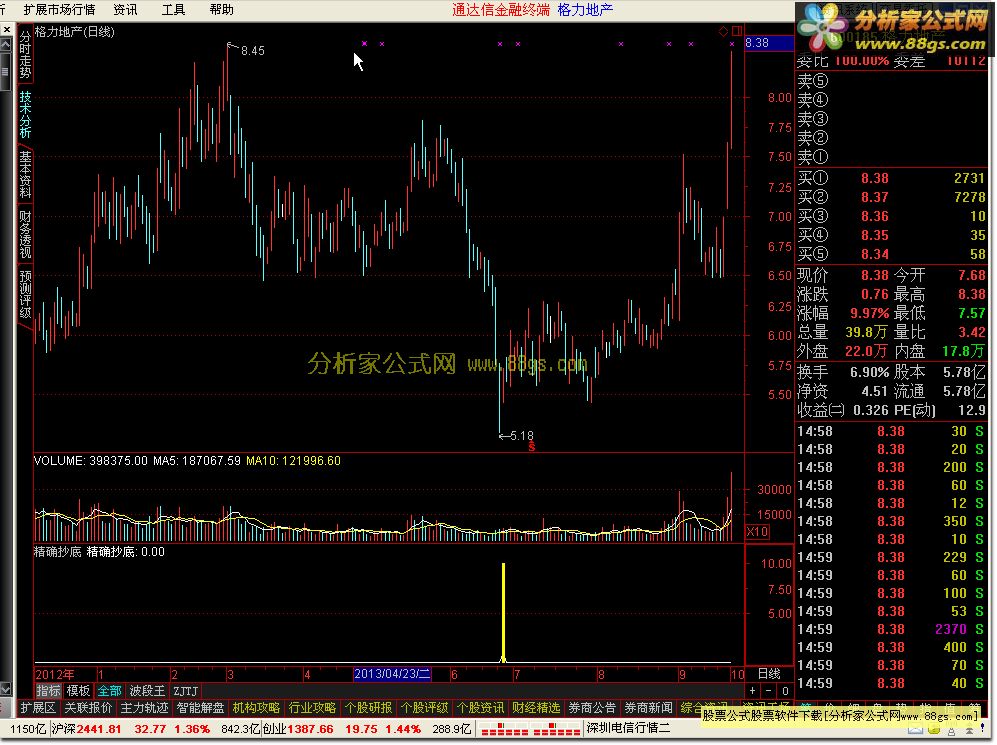This screenshot has width=997, height=745.
Task: Click the red $ marker under the 5.18 low
Action: [532, 447]
